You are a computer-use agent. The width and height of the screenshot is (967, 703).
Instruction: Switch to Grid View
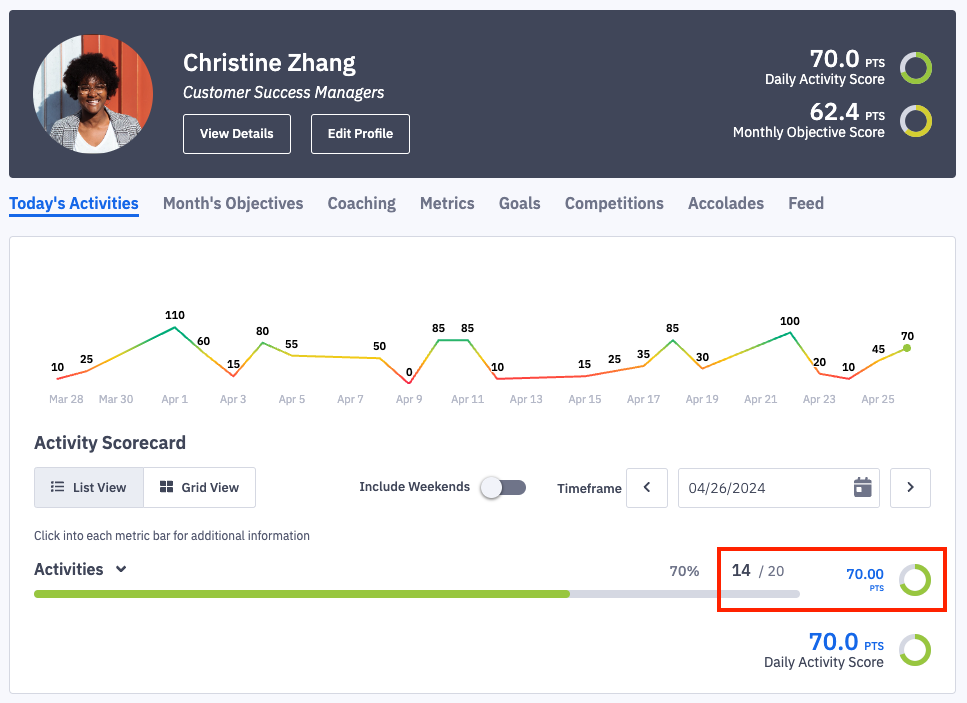click(x=199, y=488)
